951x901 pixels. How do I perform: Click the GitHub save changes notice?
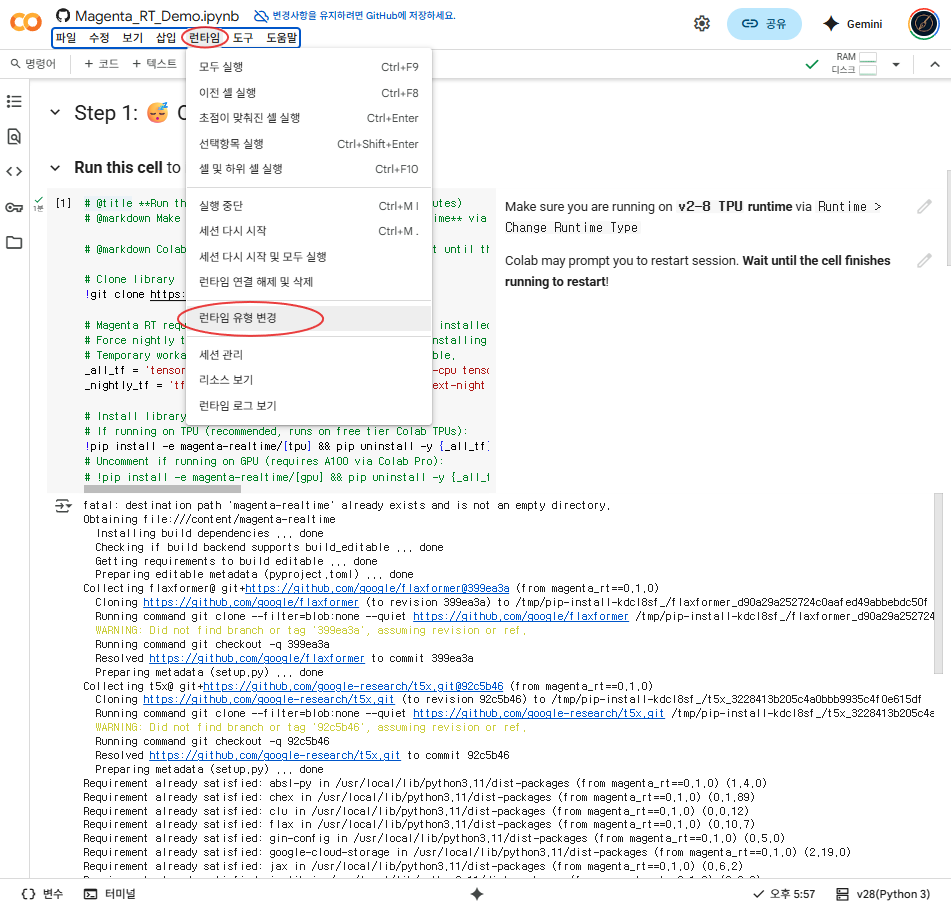355,16
